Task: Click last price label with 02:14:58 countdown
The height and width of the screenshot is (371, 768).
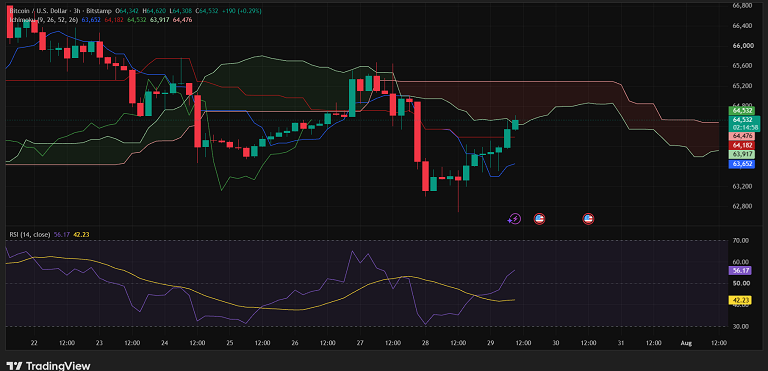Action: tap(744, 123)
